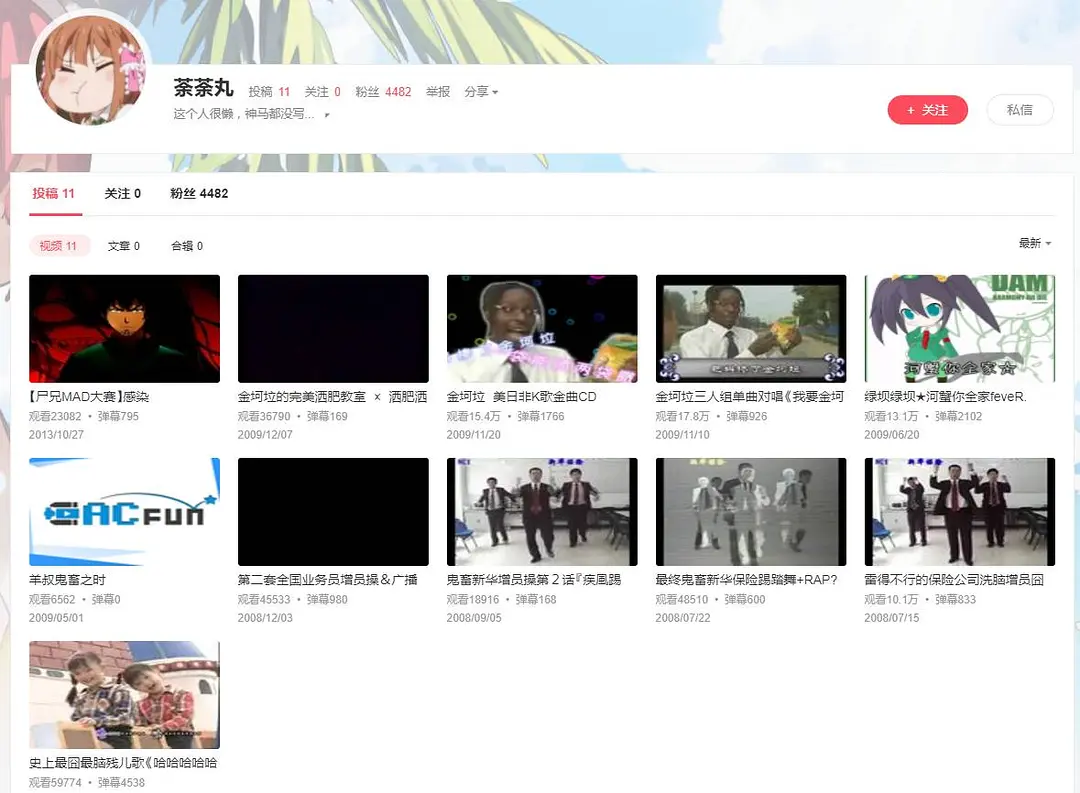
Task: Click the 茶茶丸 profile avatar image
Action: 92,70
